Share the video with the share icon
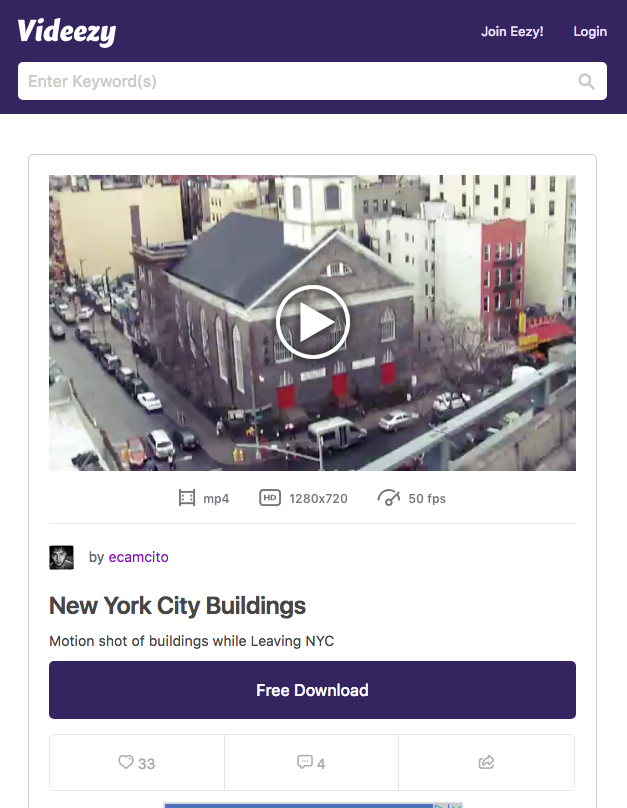Image resolution: width=627 pixels, height=808 pixels. [x=486, y=762]
